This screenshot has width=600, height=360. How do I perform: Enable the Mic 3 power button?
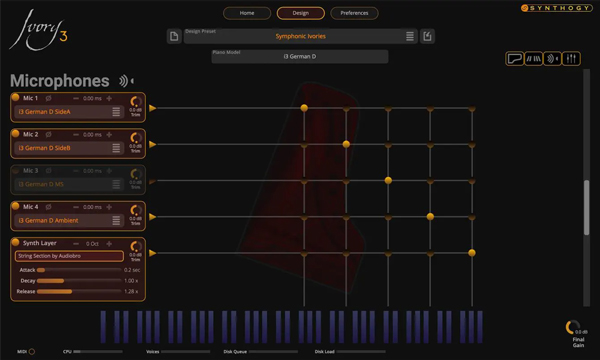[15, 170]
